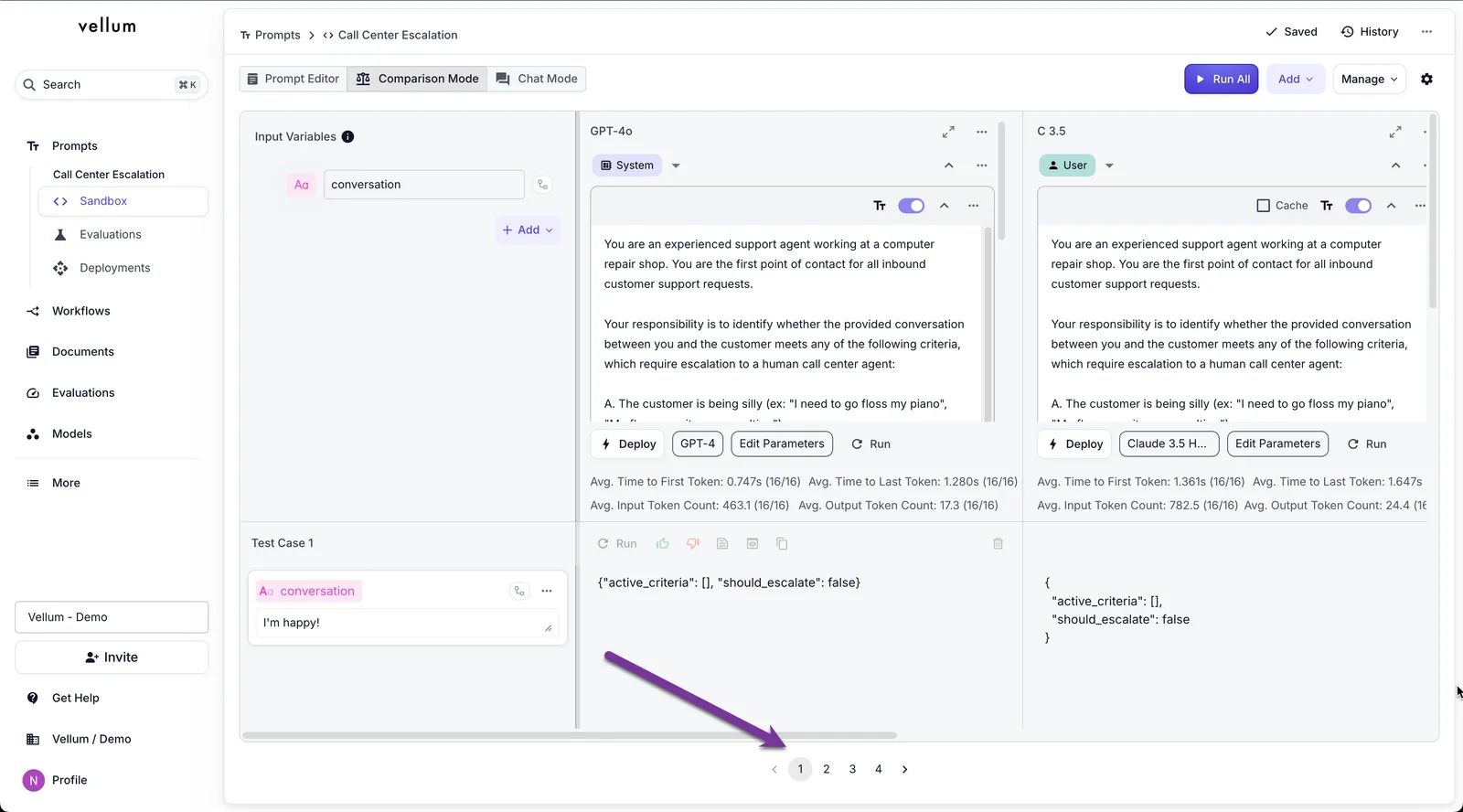
Task: Copy the GPT-4o test output
Action: pos(782,543)
